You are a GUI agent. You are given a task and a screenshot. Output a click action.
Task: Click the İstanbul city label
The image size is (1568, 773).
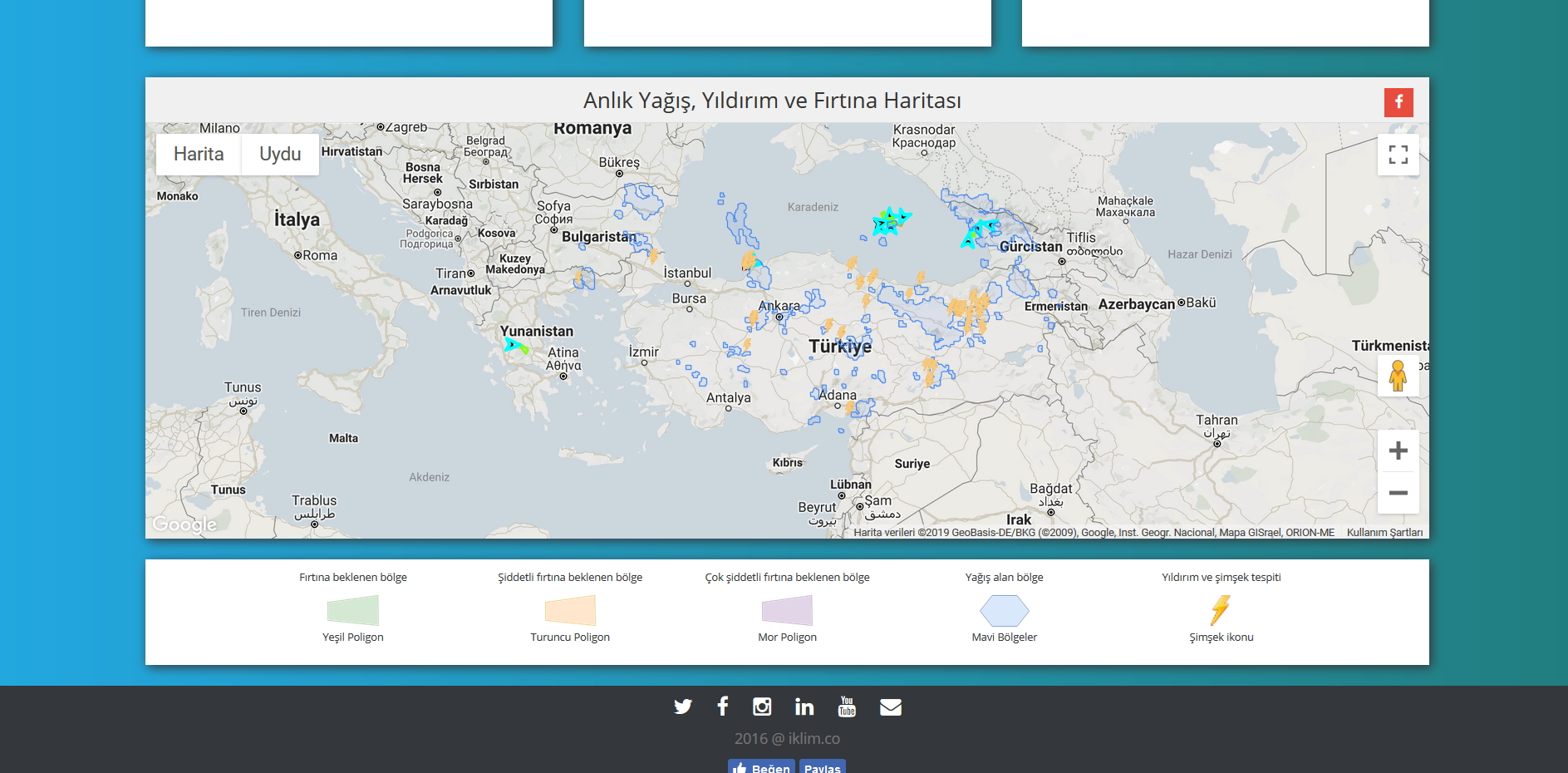[687, 273]
